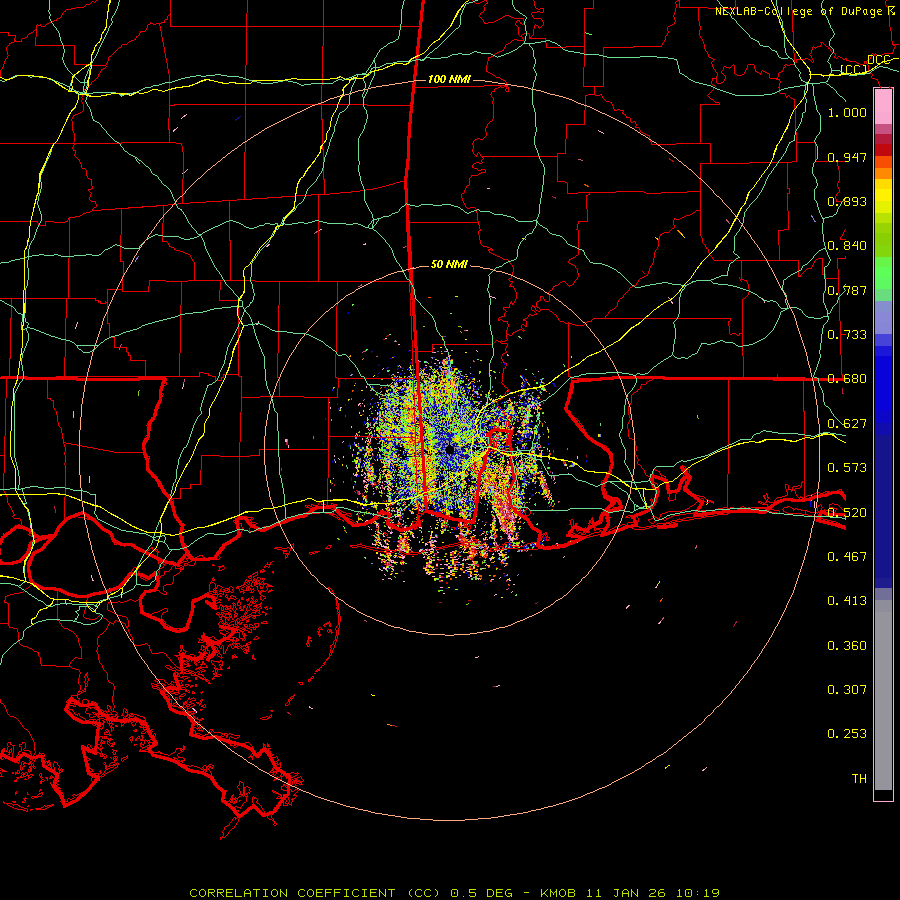900x900 pixels.
Task: Click the 0.893 legend value
Action: tap(847, 201)
